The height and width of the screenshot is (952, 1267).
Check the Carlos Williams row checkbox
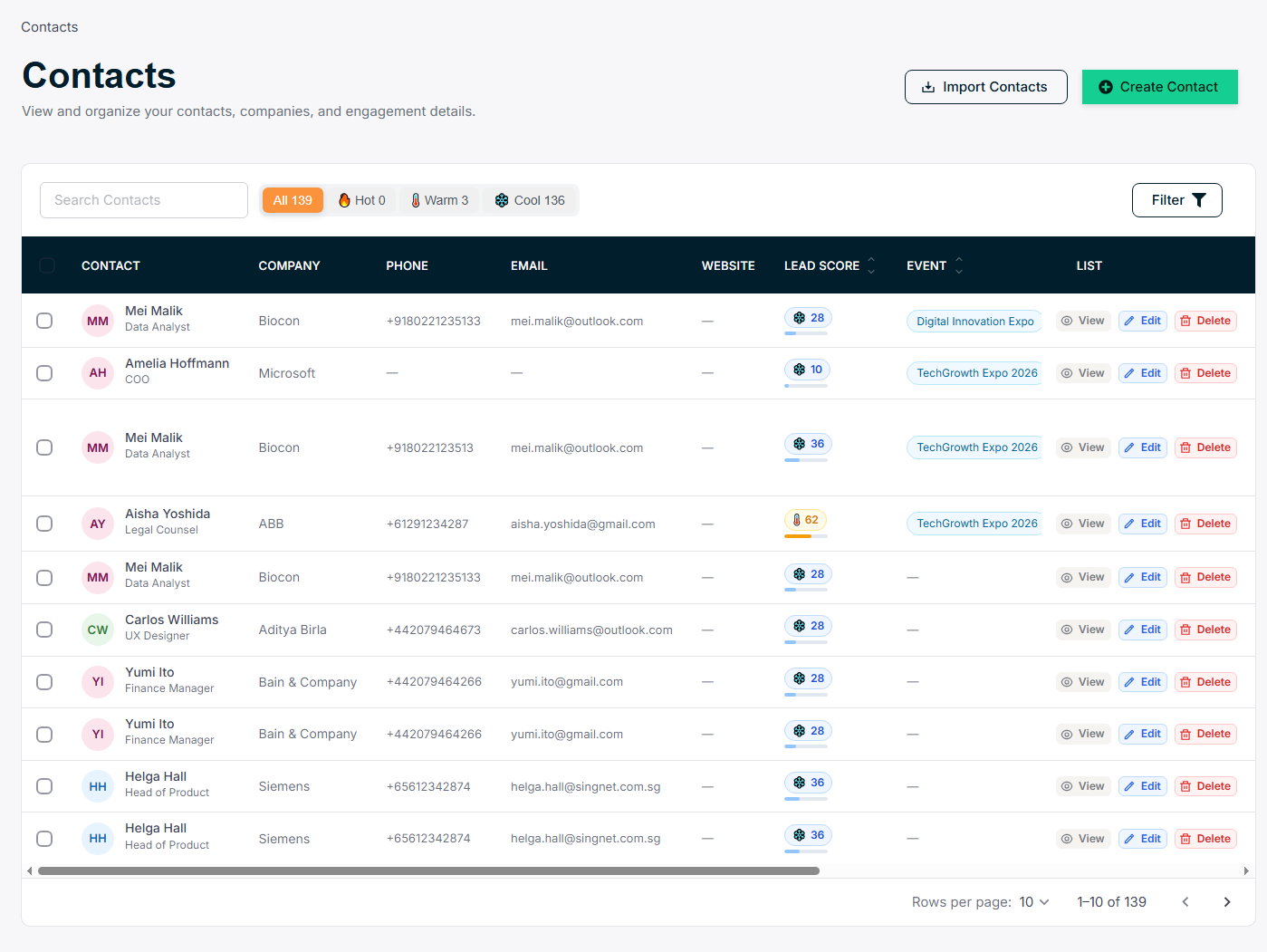(x=44, y=630)
